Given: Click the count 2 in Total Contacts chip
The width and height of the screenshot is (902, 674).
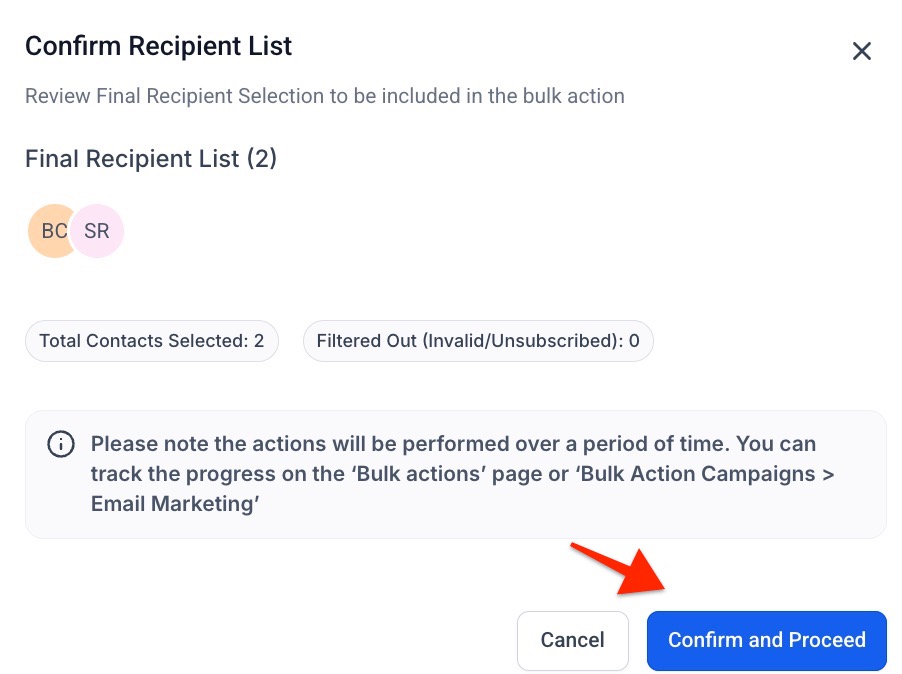Looking at the screenshot, I should [x=259, y=341].
